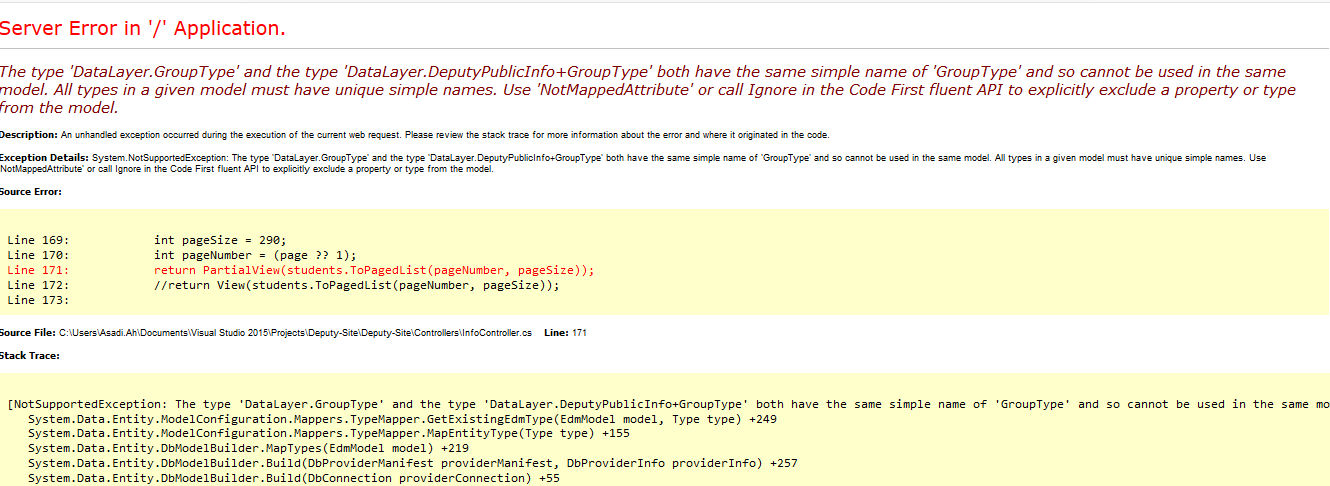Click the 'TypeMapper.MapEntityType' stack trace line
The image size is (1330, 486).
tap(340, 434)
